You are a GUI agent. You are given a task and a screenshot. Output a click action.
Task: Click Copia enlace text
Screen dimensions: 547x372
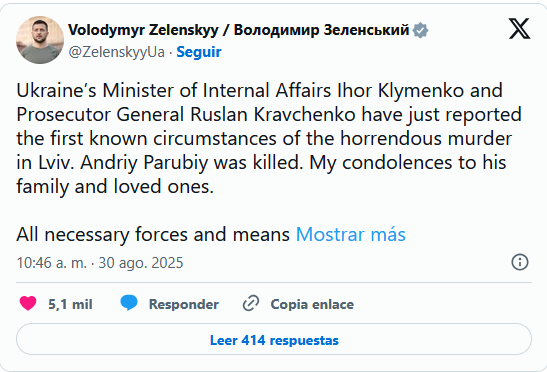click(x=312, y=304)
